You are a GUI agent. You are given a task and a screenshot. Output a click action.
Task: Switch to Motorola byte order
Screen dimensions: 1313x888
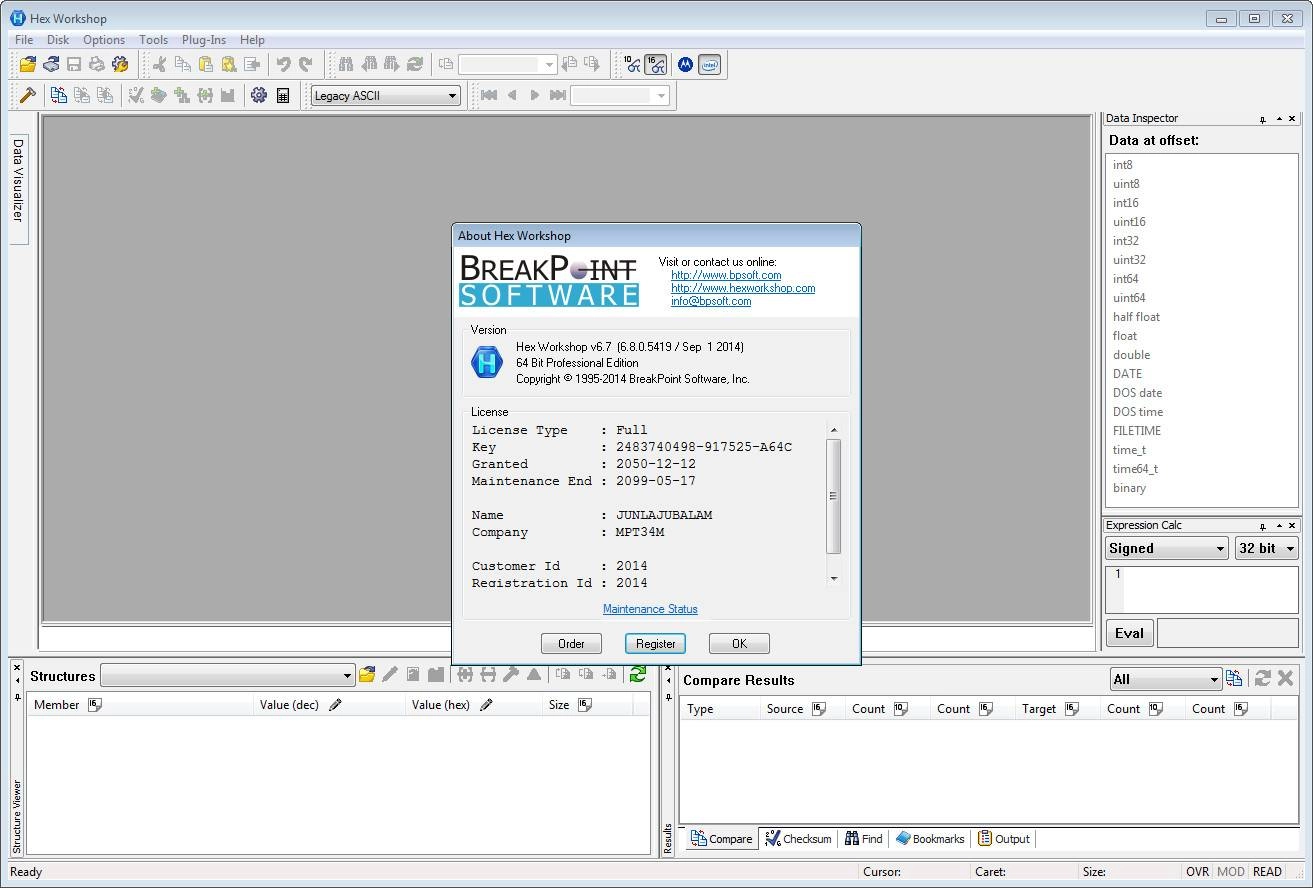pyautogui.click(x=685, y=64)
